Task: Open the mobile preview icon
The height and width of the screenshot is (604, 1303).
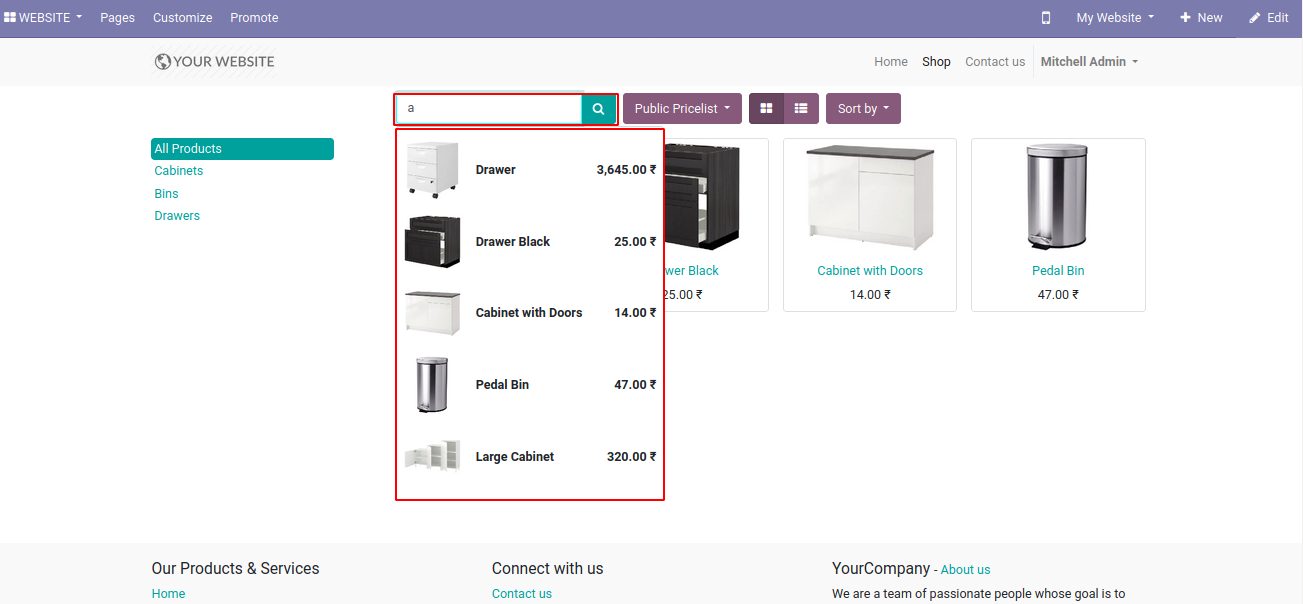Action: click(1046, 18)
